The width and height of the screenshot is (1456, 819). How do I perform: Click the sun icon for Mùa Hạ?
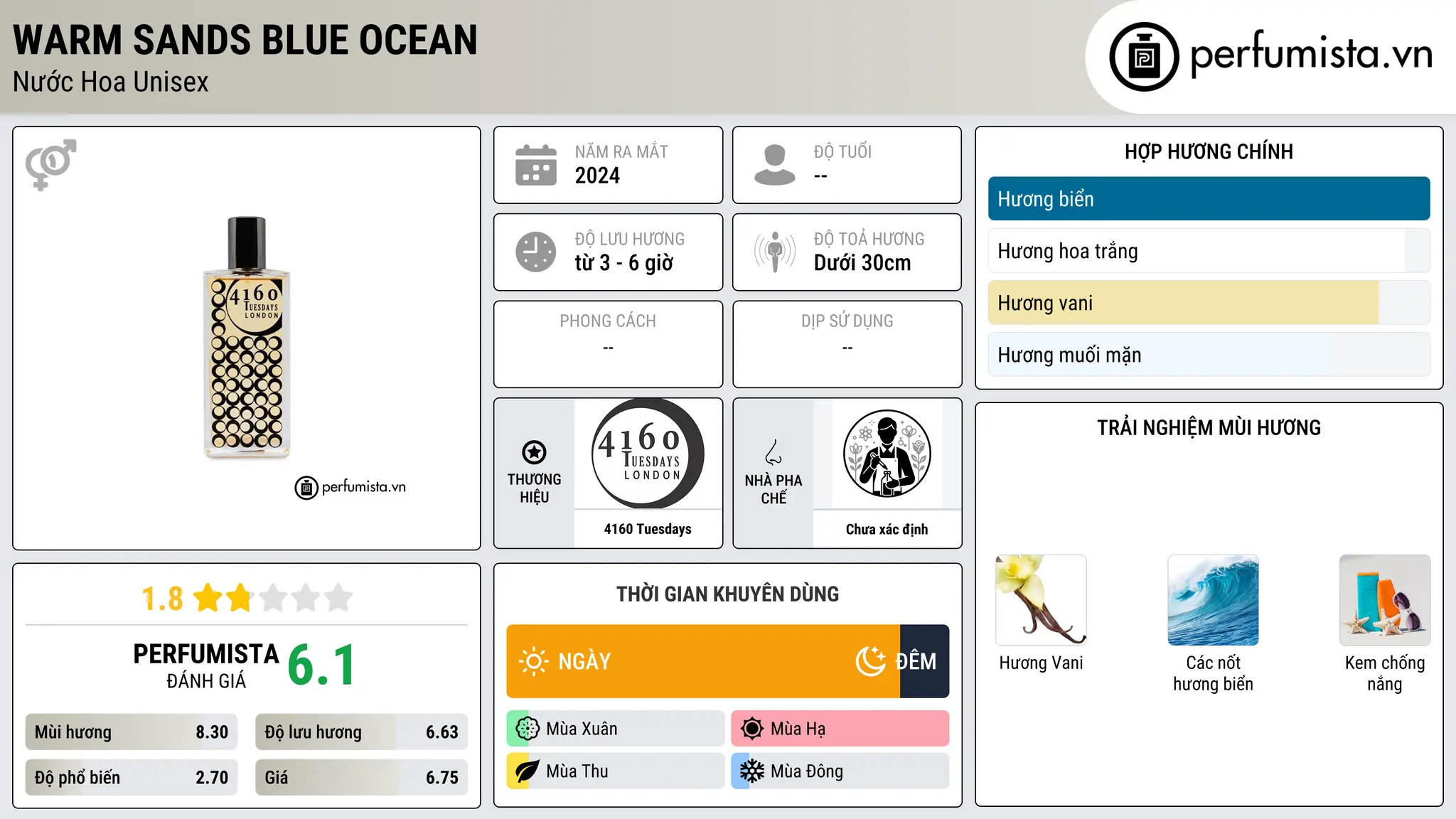tap(751, 729)
